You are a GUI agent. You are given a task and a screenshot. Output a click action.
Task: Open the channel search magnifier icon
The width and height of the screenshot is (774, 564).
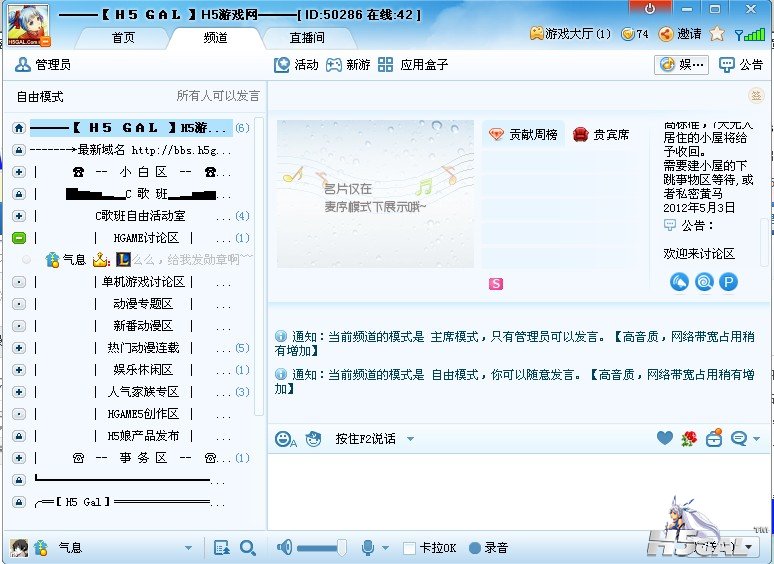coord(247,548)
